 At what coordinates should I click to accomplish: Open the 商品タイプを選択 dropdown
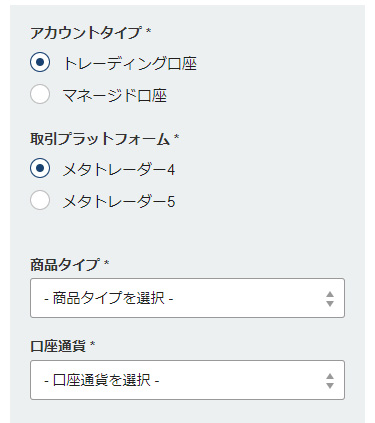[x=187, y=298]
